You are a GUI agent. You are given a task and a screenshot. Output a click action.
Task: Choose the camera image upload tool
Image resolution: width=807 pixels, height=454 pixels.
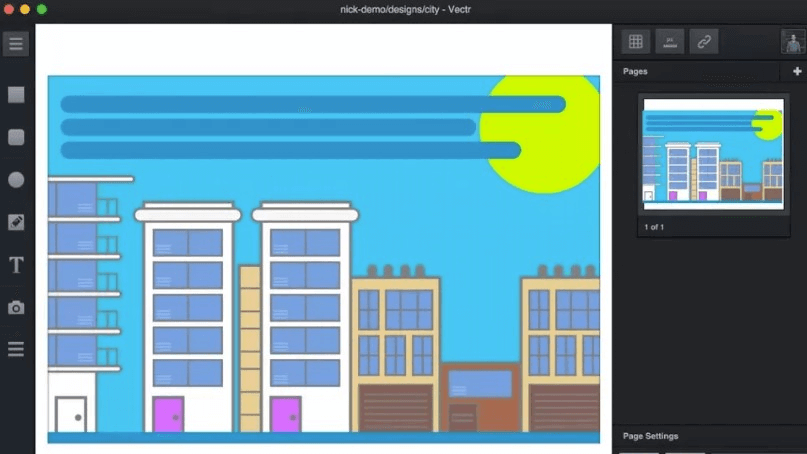tap(16, 308)
